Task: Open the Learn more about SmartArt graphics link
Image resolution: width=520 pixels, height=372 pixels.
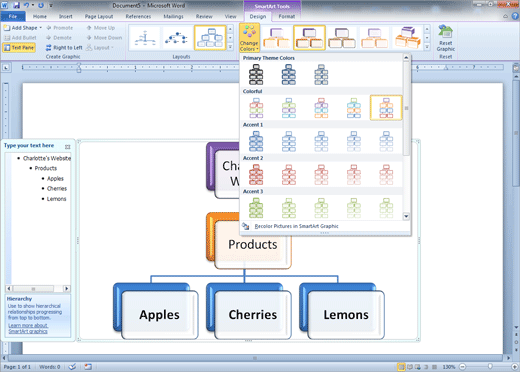Action: pos(28,328)
